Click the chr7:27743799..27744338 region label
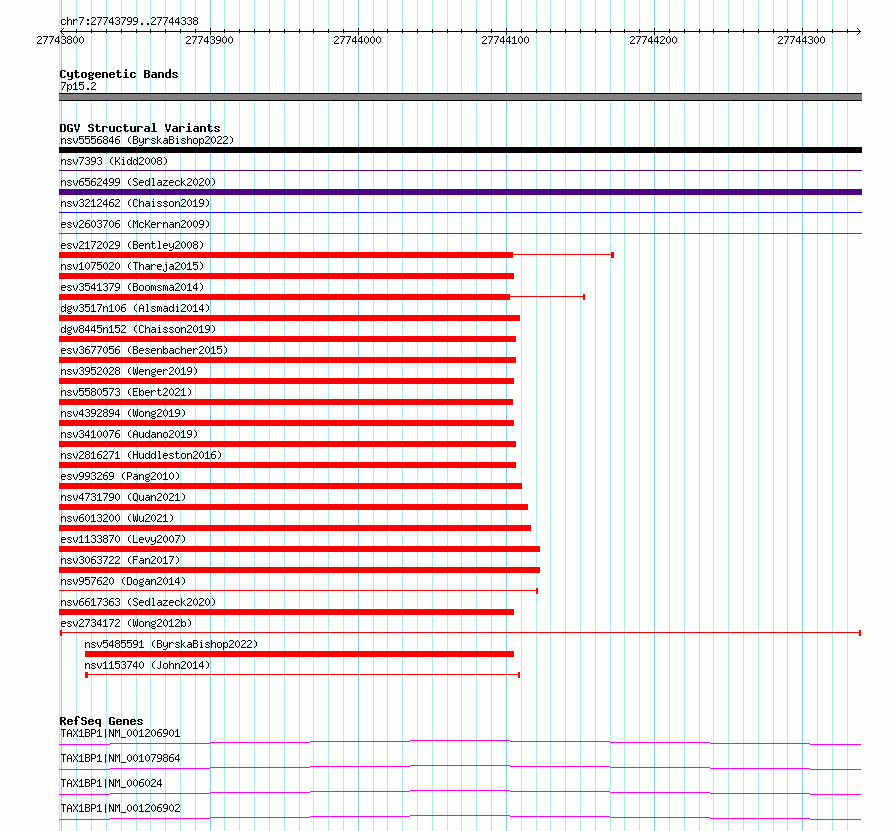The height and width of the screenshot is (831, 890). [129, 22]
